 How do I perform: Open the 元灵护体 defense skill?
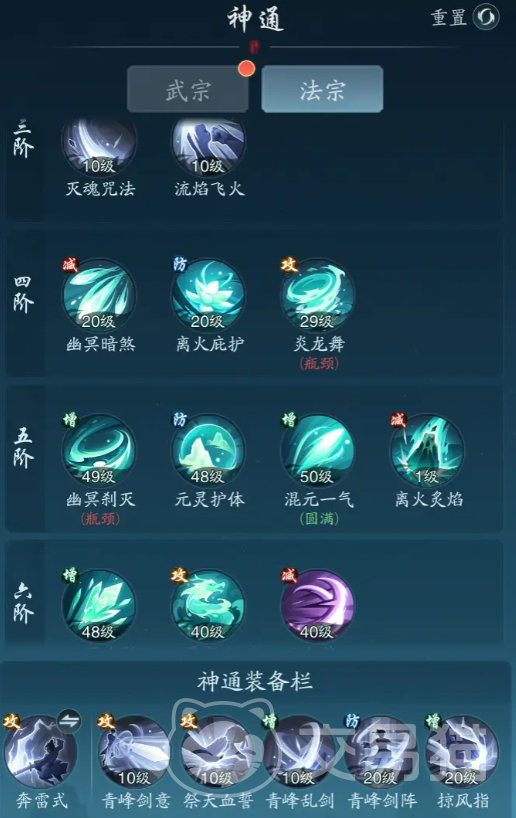coord(208,451)
